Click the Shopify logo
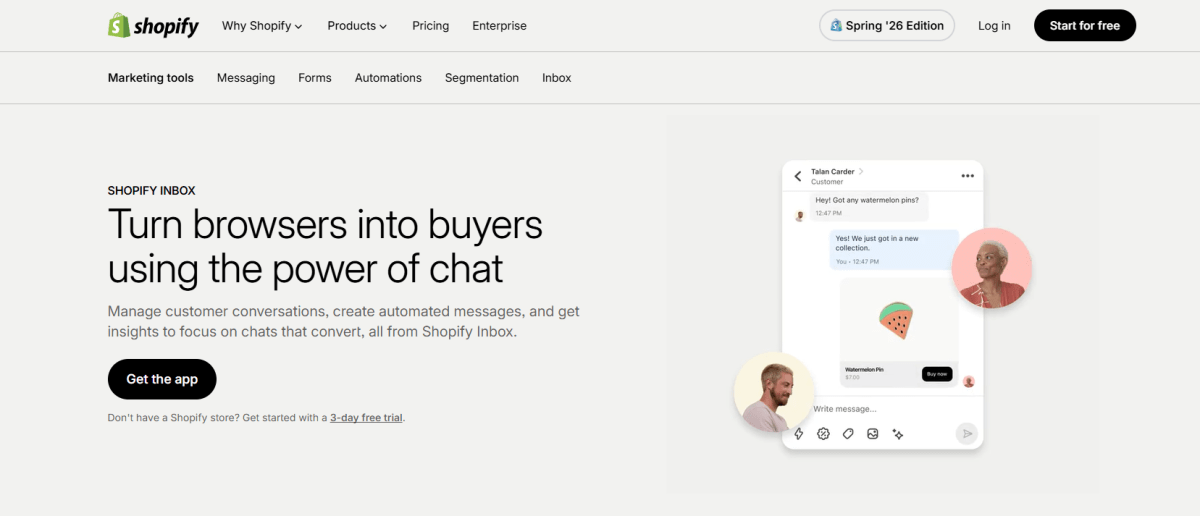This screenshot has height=516, width=1200. [x=153, y=26]
